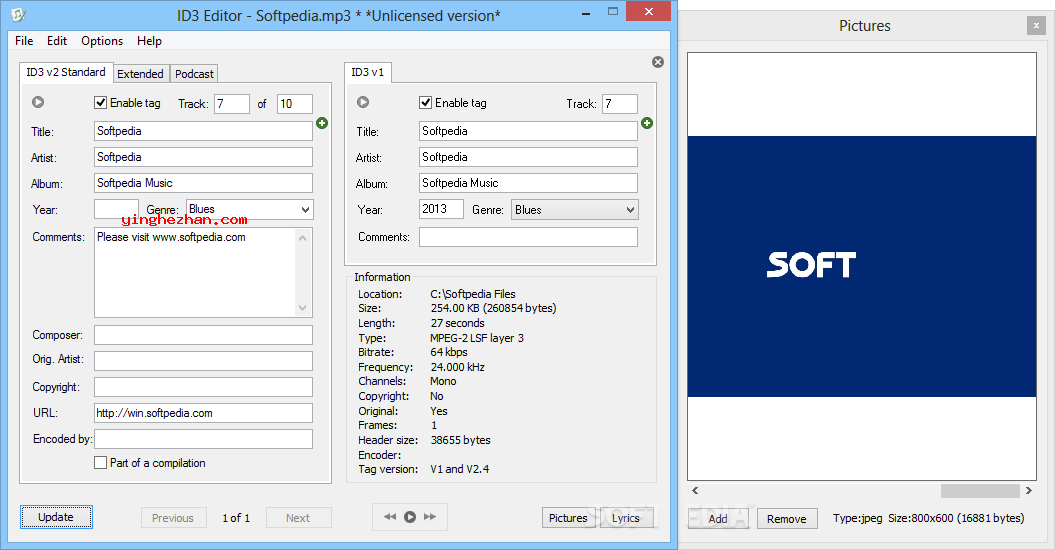Click the Orig. Artist field
Screen dimensions: 1055x550
203,361
